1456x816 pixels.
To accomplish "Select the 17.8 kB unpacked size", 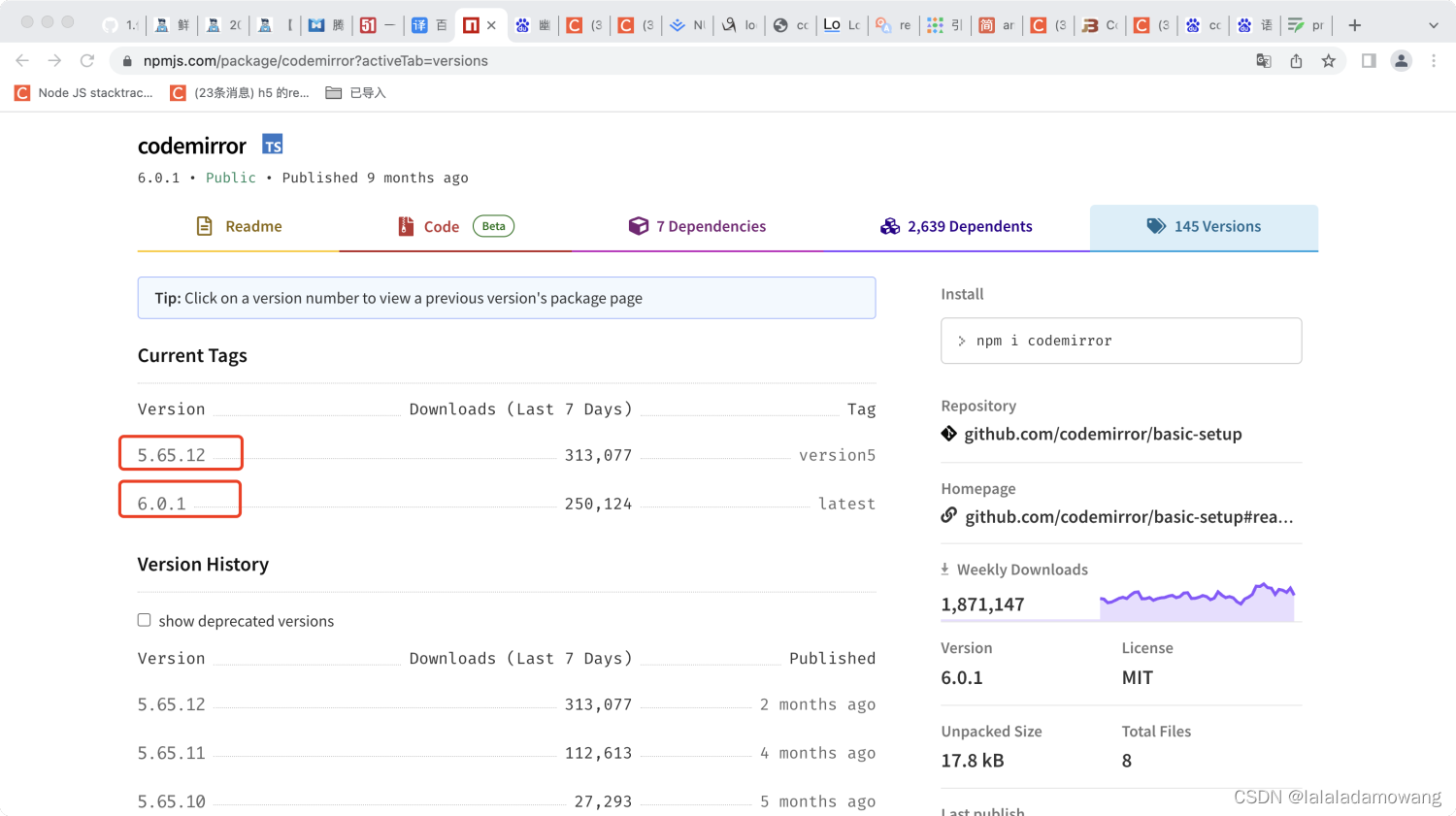I will tap(973, 761).
